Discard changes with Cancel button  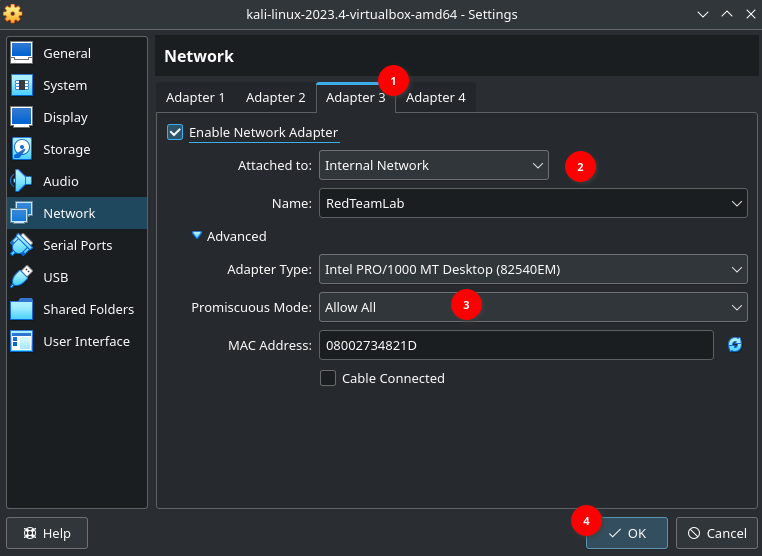[717, 533]
